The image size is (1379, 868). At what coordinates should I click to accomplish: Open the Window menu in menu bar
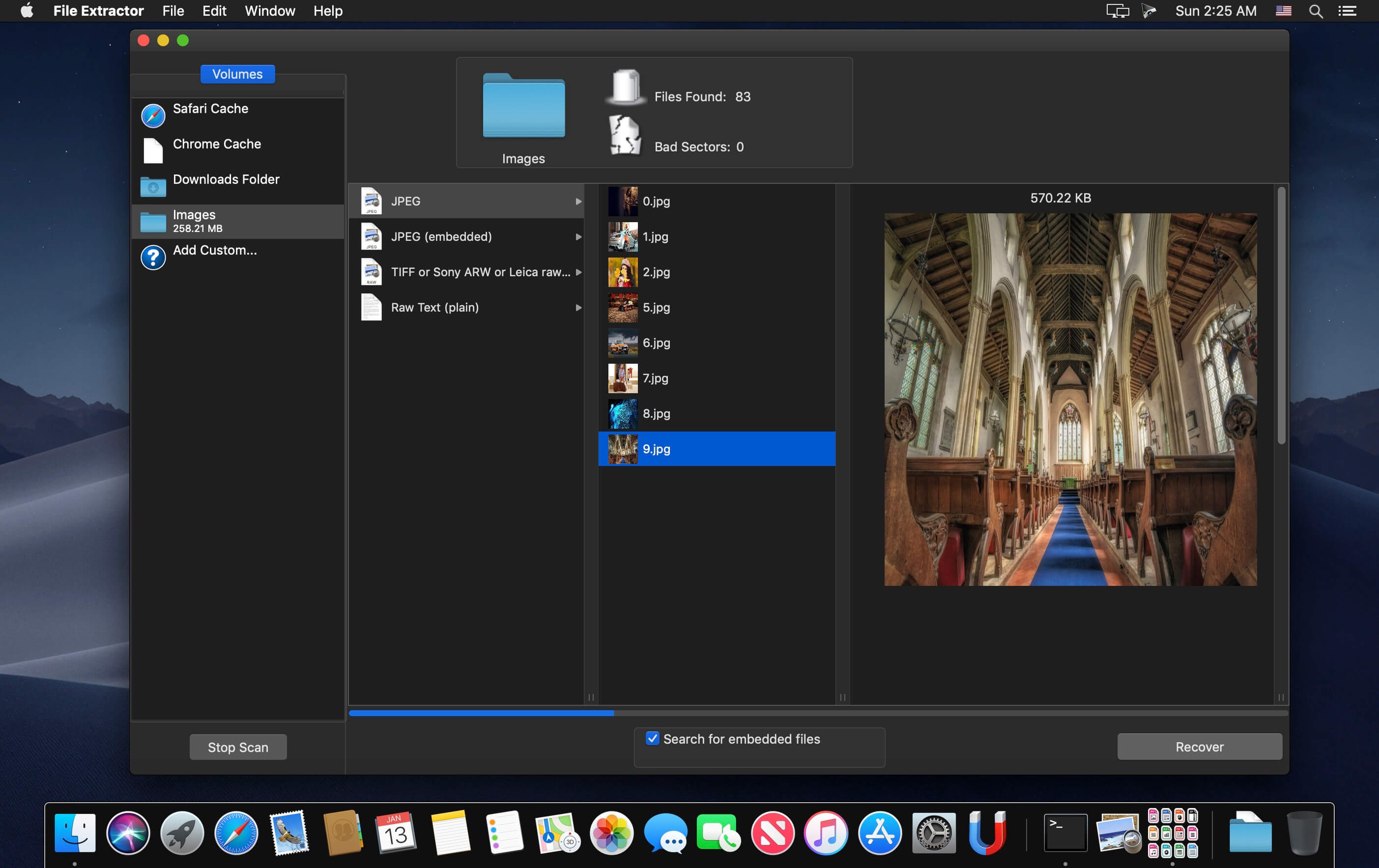point(270,11)
